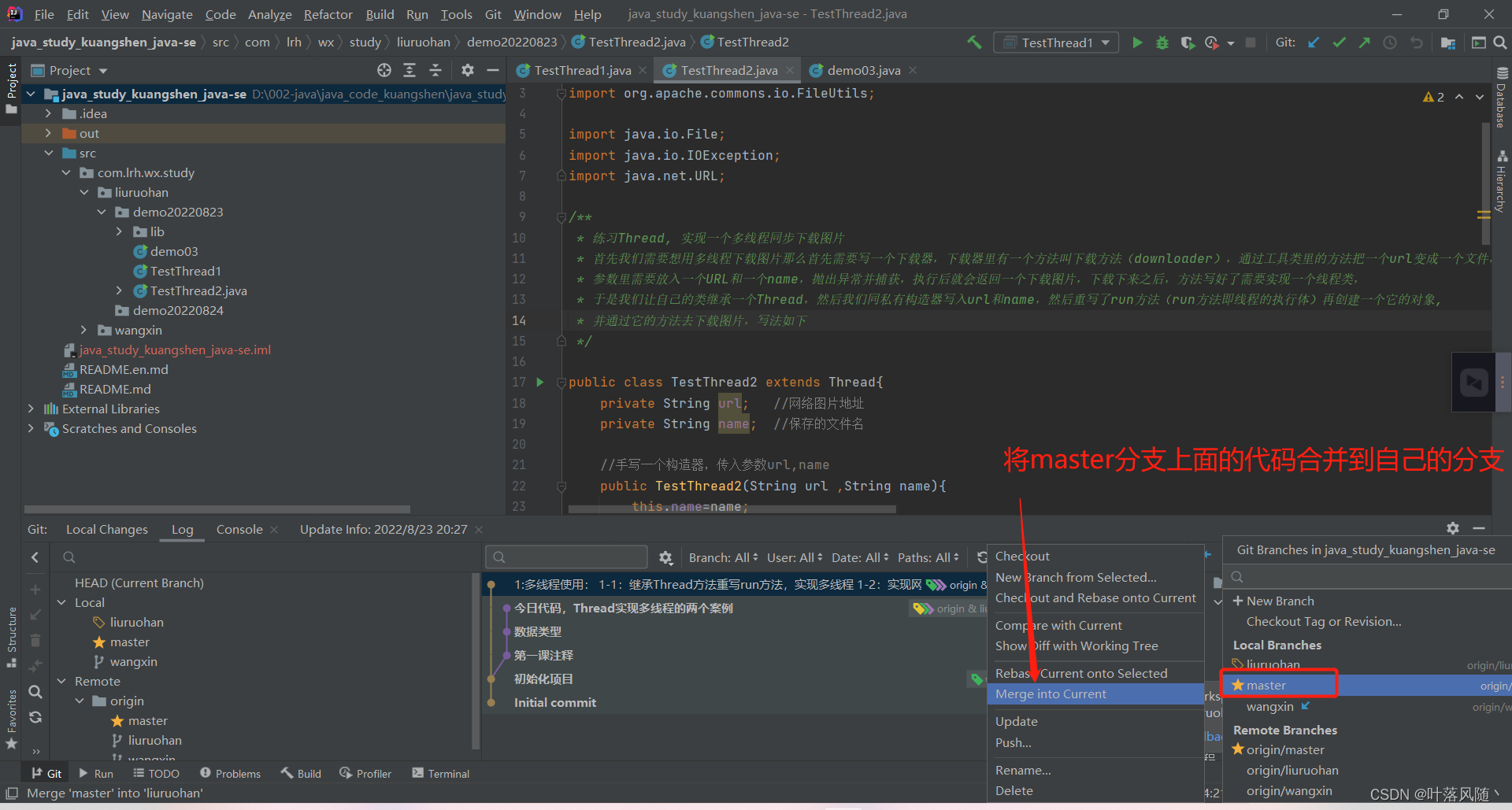Image resolution: width=1512 pixels, height=810 pixels.
Task: Run with coverage shield icon
Action: (1188, 43)
